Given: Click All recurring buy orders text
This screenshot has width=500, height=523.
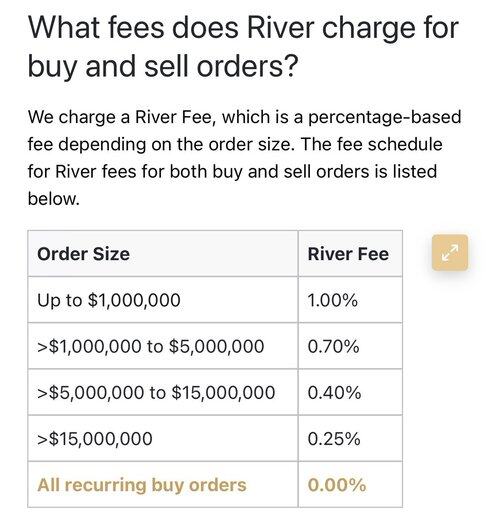Looking at the screenshot, I should 142,485.
